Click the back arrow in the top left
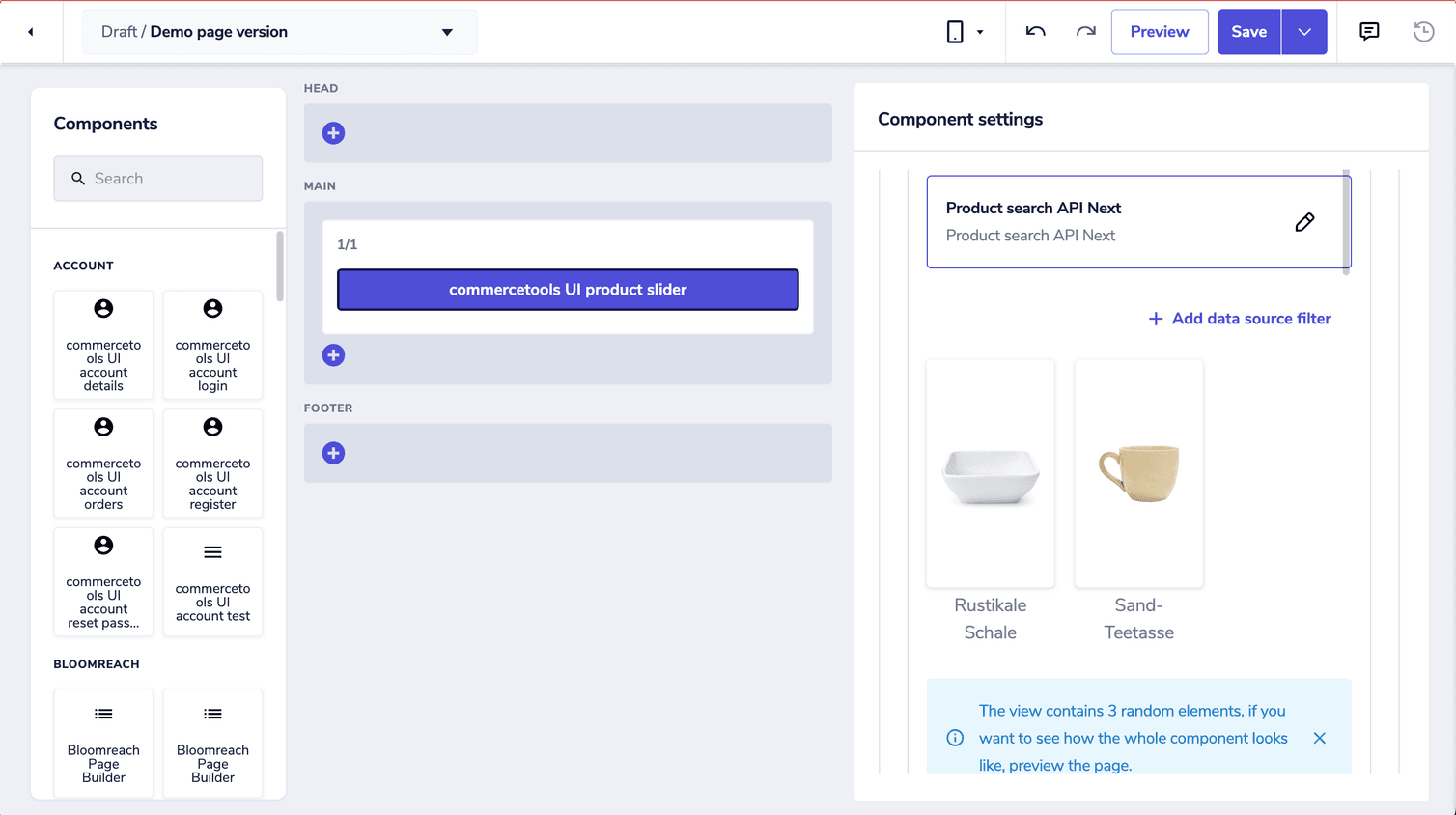Viewport: 1456px width, 815px height. click(29, 31)
